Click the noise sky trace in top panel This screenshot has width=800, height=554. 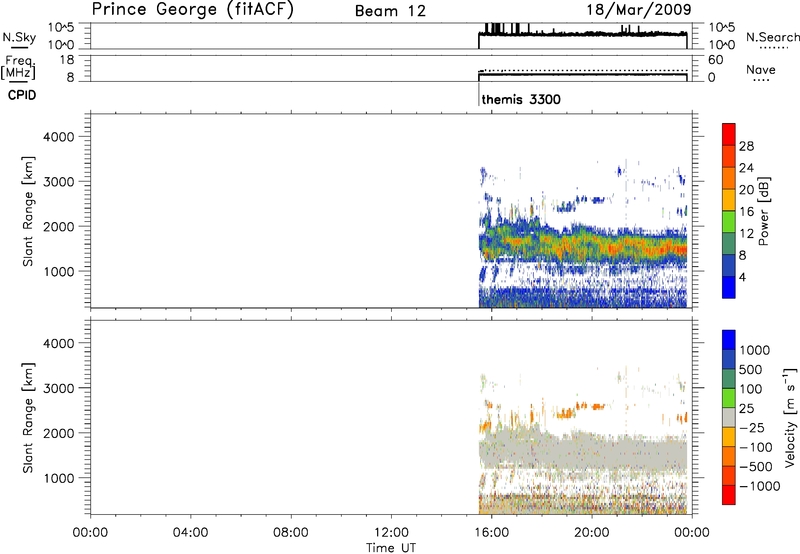click(583, 34)
